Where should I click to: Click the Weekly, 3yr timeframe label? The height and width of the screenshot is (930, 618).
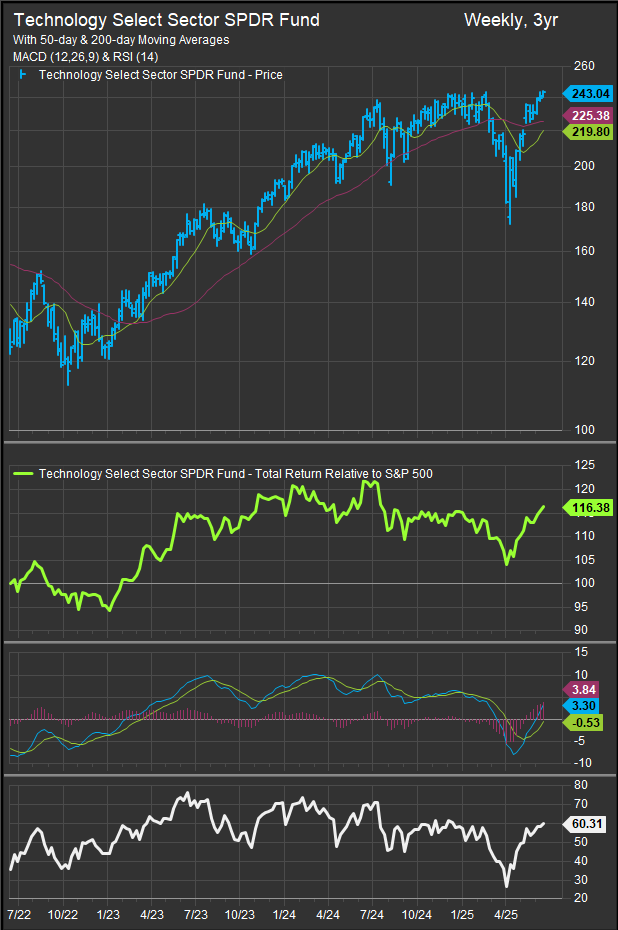(511, 20)
